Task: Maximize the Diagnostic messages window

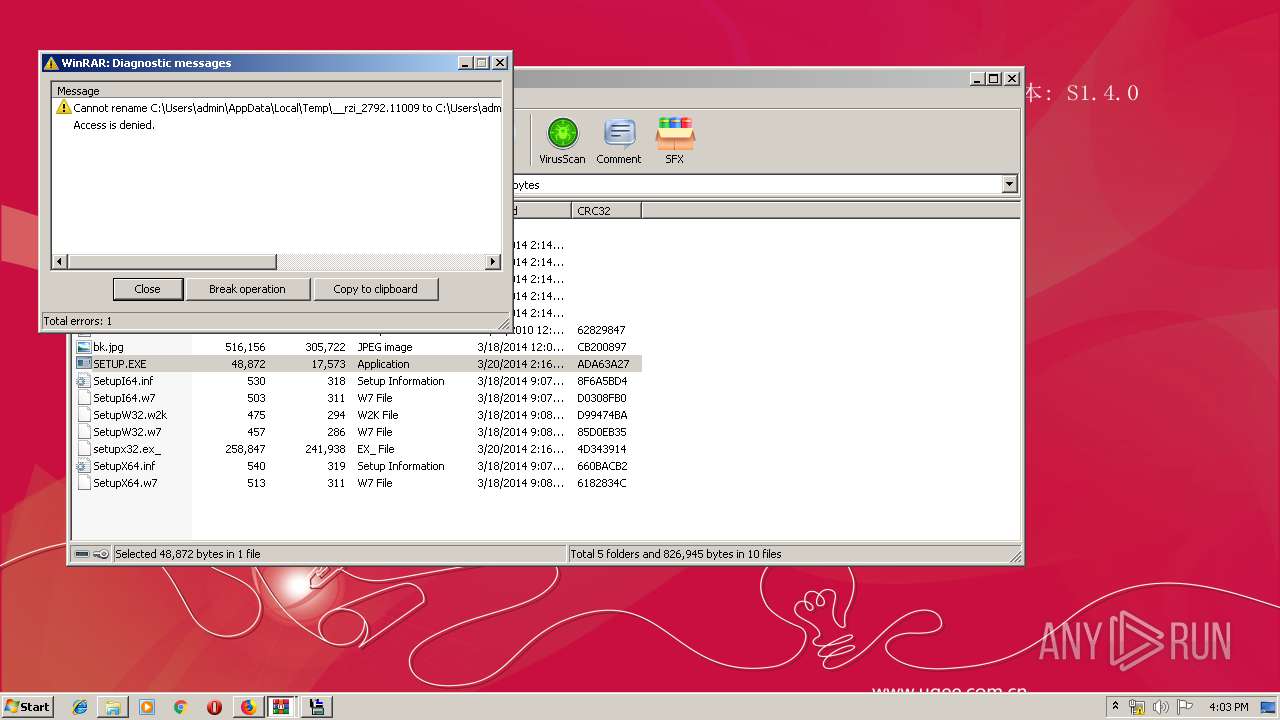Action: coord(482,63)
